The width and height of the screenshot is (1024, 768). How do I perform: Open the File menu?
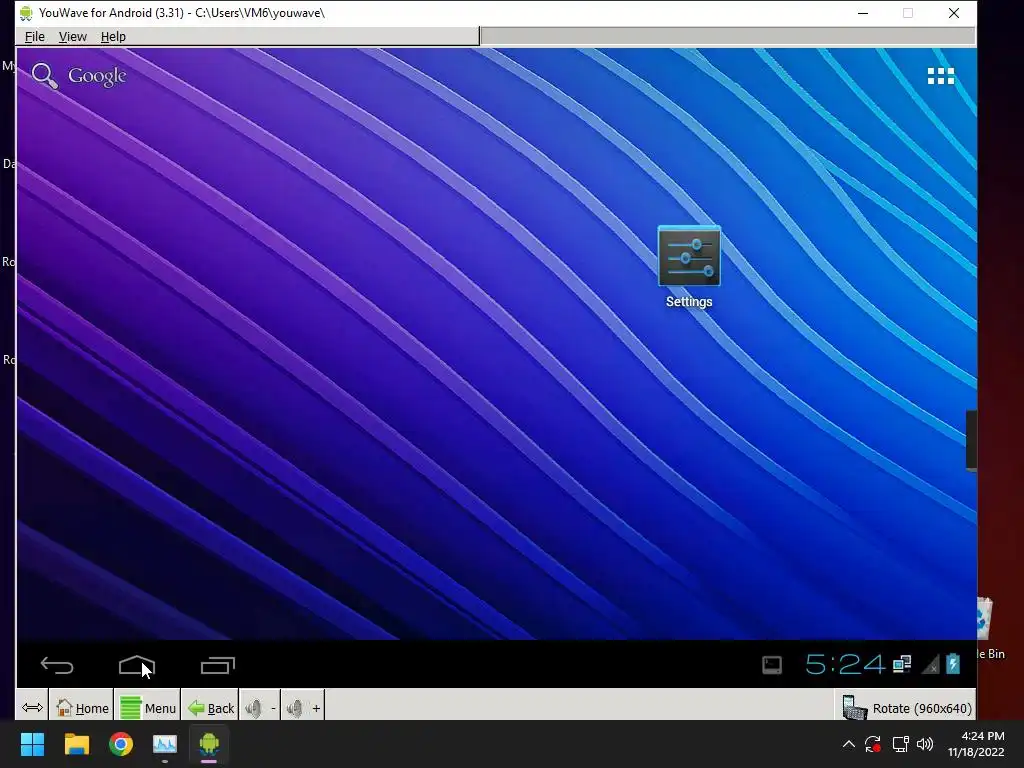coord(35,37)
